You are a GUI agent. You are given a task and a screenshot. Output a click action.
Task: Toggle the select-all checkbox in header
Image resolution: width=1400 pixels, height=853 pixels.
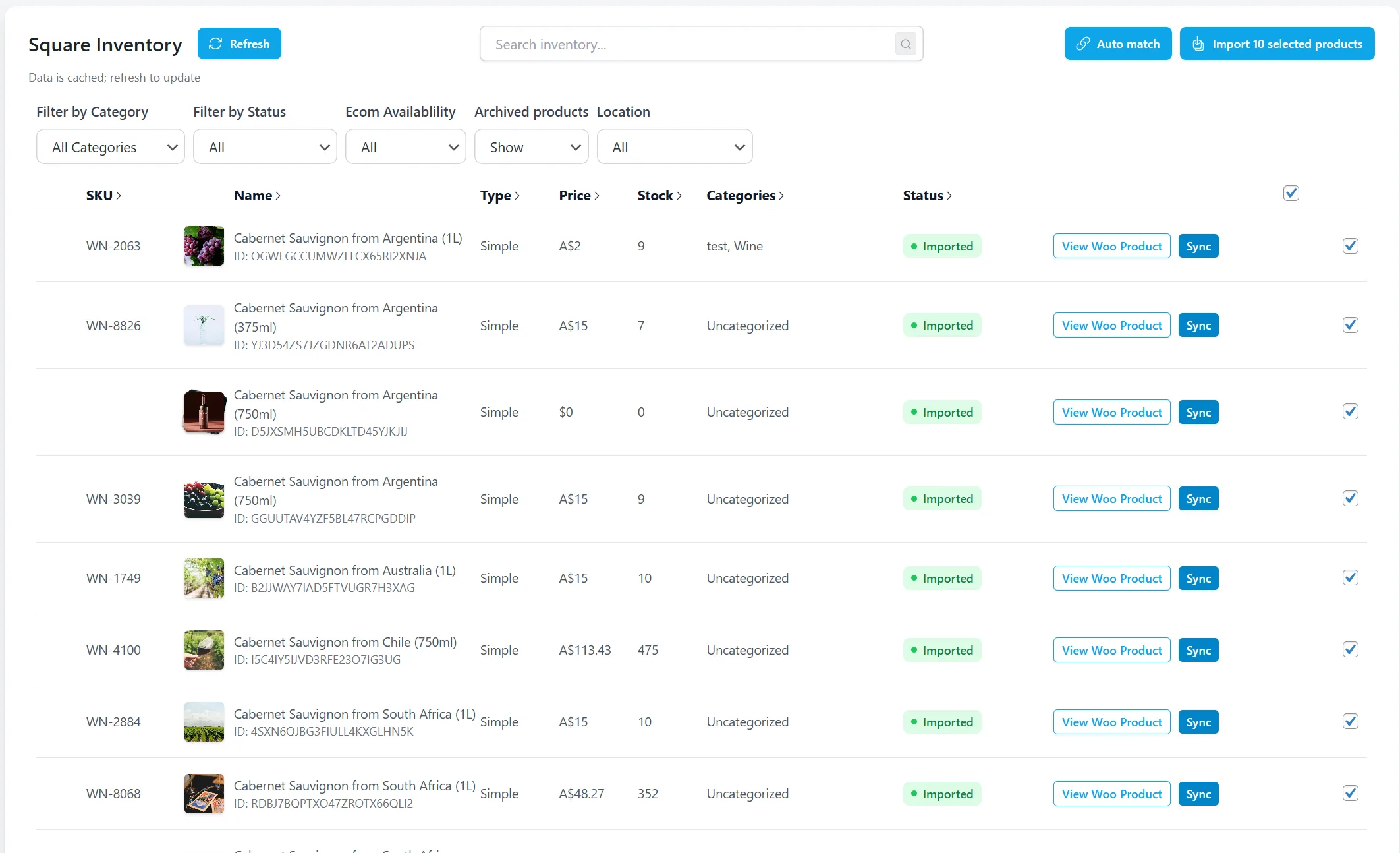1291,193
